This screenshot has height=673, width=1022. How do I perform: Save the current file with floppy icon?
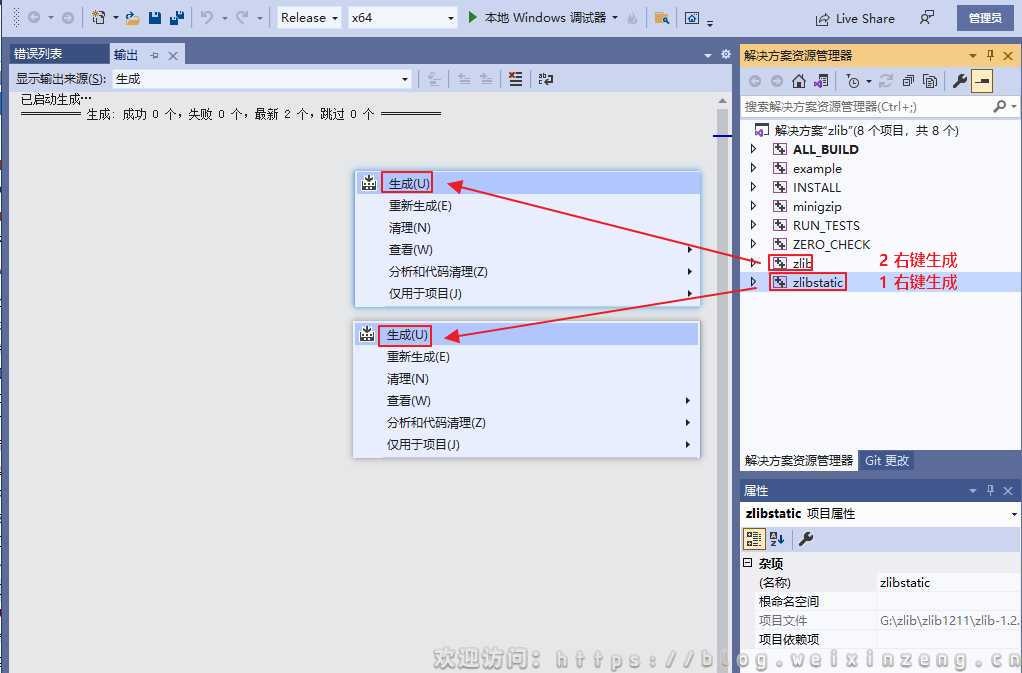click(154, 18)
